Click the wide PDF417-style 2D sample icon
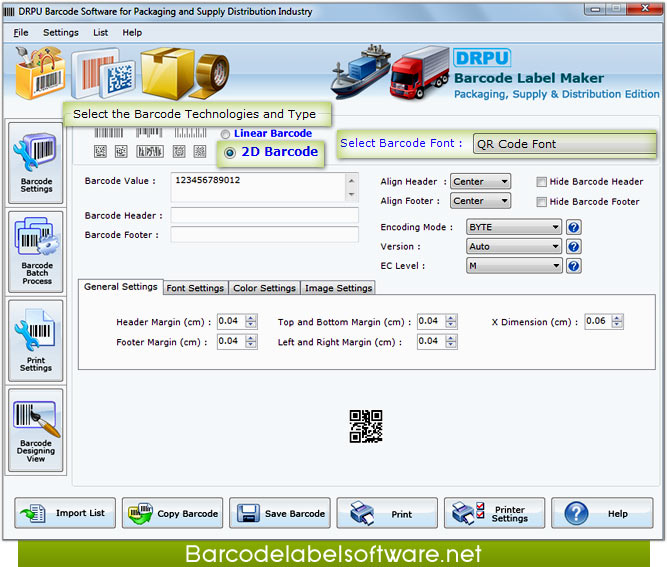Image resolution: width=667 pixels, height=567 pixels. point(150,151)
